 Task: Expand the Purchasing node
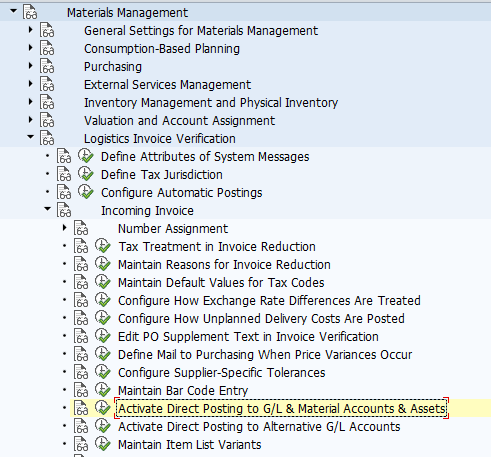(31, 66)
